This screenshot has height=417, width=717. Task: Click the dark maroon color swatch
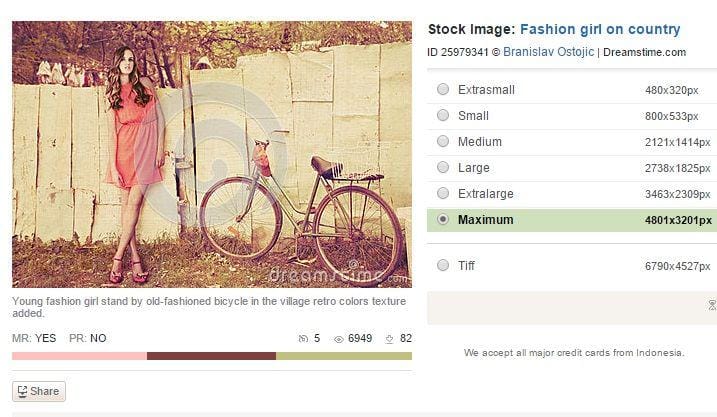211,356
